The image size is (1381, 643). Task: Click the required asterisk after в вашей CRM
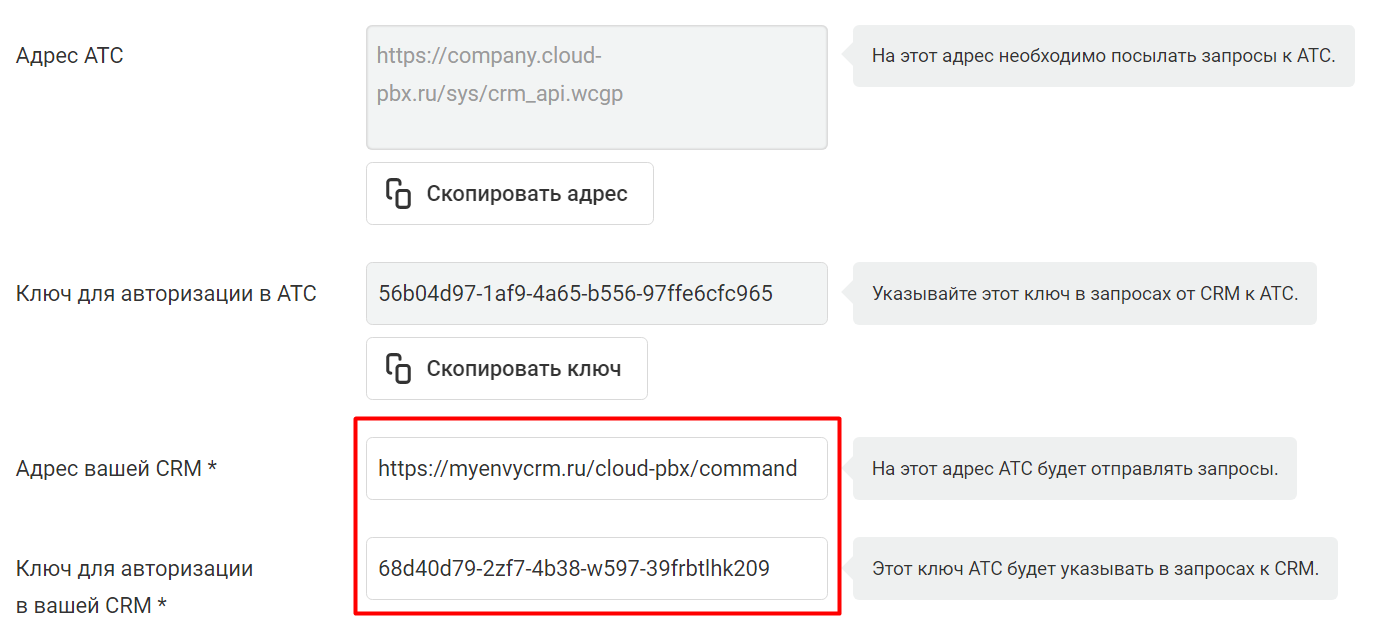[x=162, y=603]
